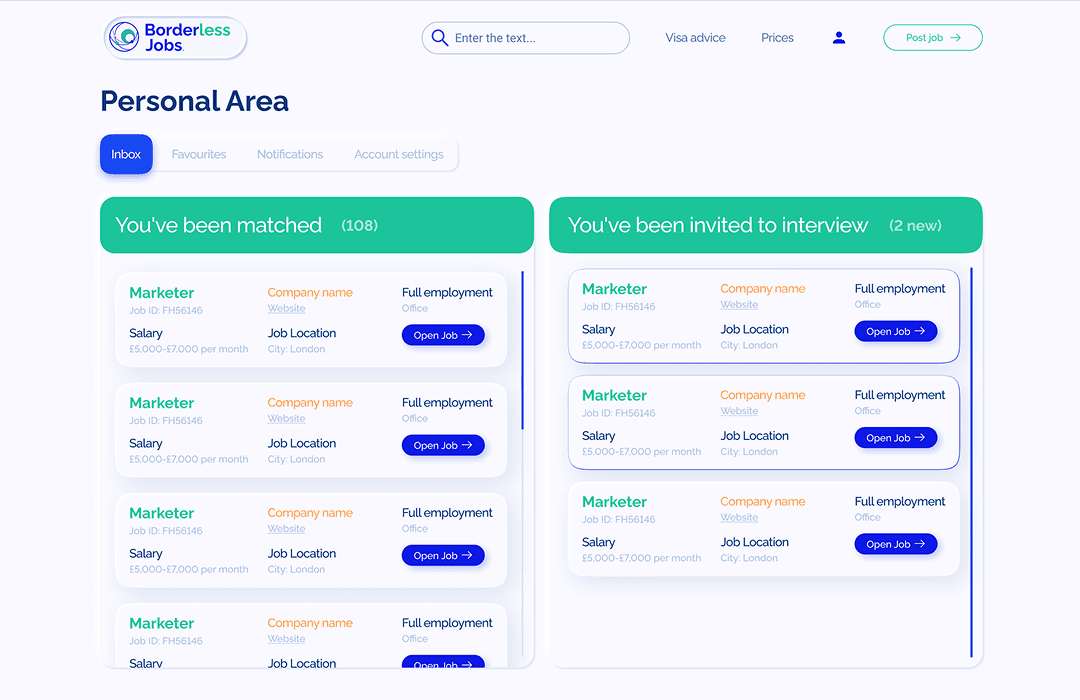
Task: Open Job on second interview invitation card
Action: click(x=896, y=437)
